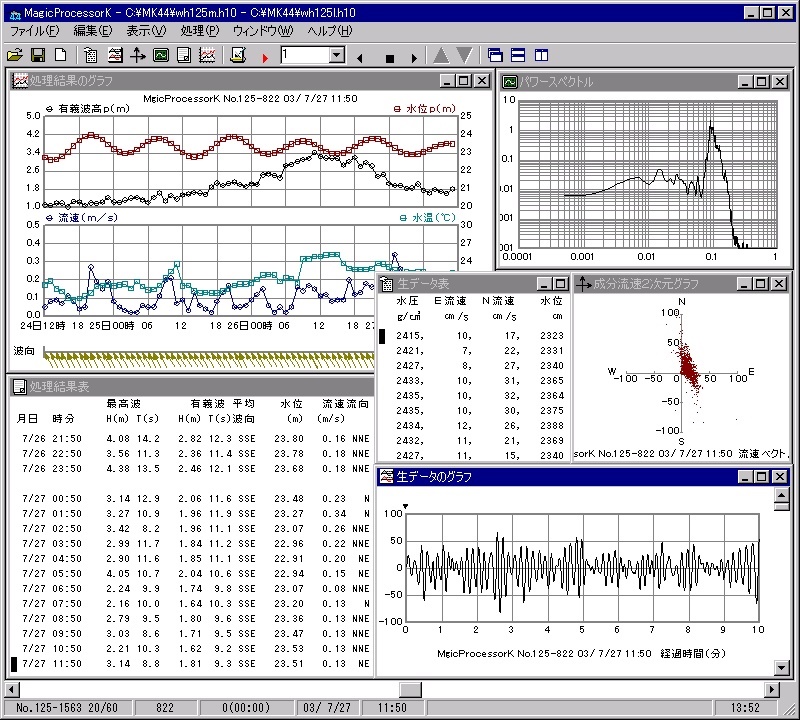This screenshot has width=800, height=720.
Task: Stop playback with the black square
Action: click(x=390, y=59)
